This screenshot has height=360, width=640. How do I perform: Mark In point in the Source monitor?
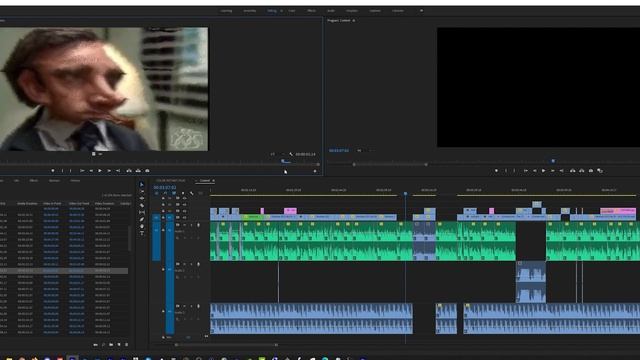(62, 171)
